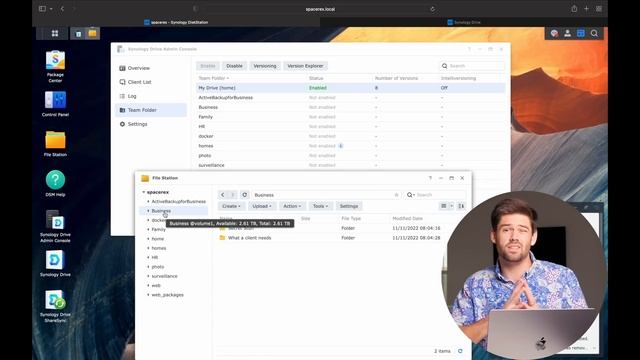
Task: Select the surveillance tree folder in File Station
Action: [164, 276]
